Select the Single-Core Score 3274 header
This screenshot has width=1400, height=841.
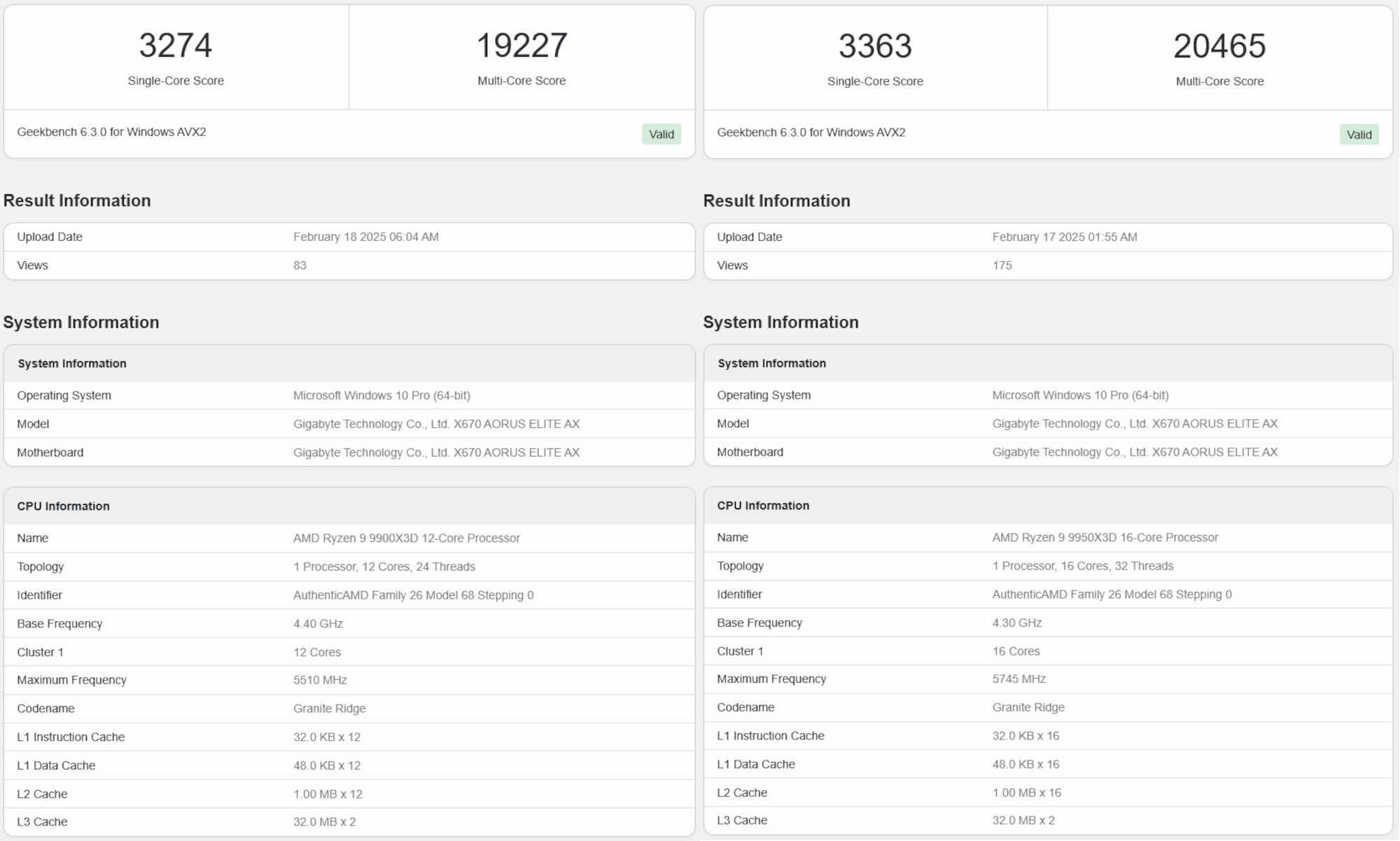click(x=176, y=46)
